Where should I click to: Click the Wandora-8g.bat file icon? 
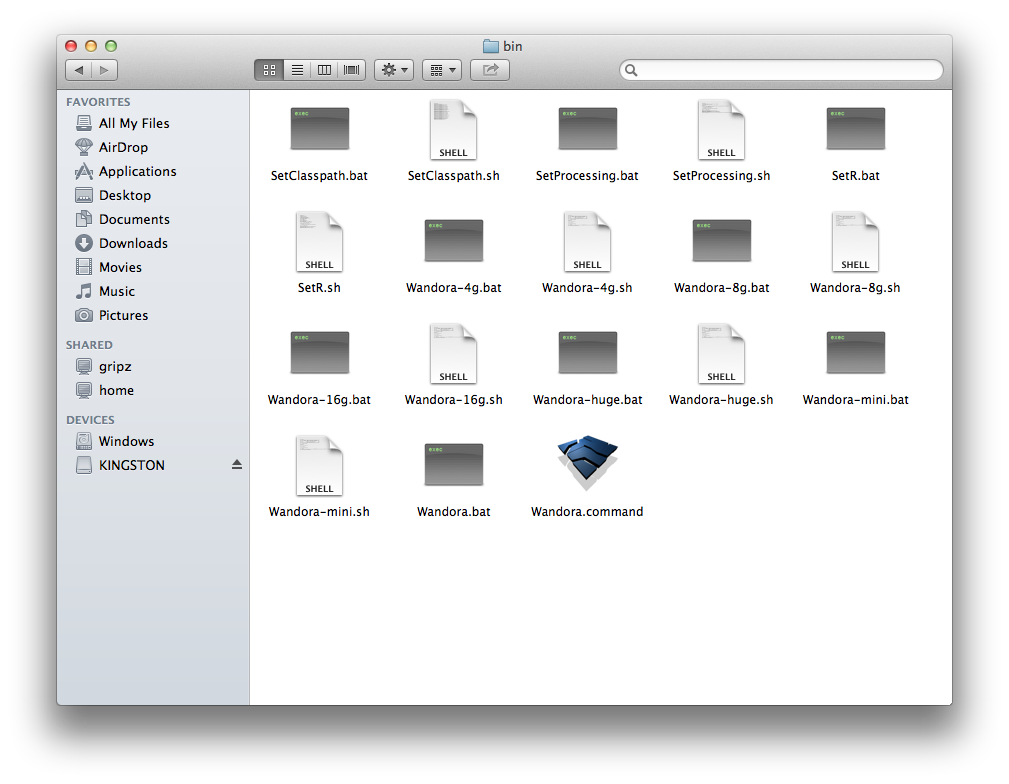(721, 241)
